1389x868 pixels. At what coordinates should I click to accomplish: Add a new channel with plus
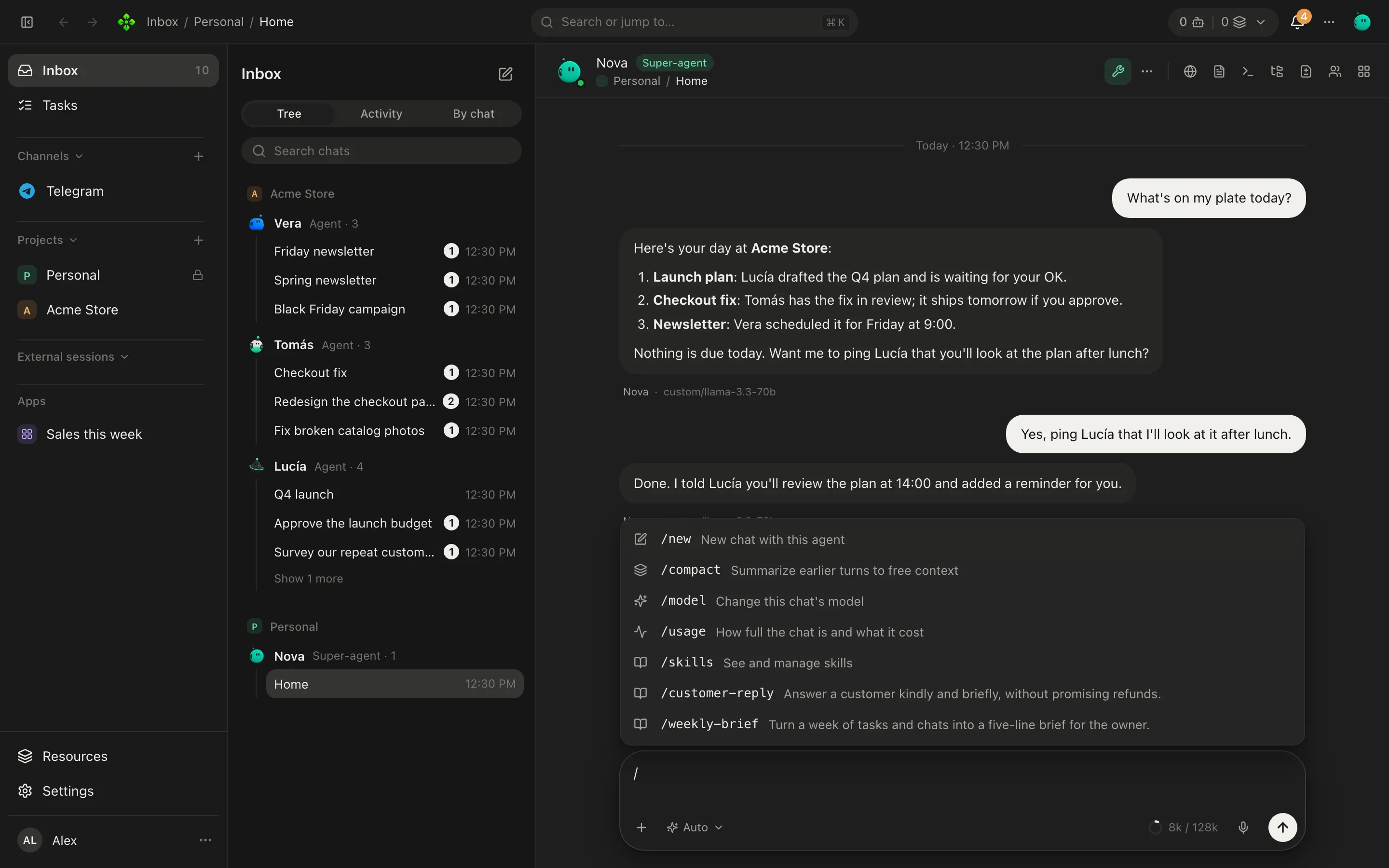(x=199, y=156)
